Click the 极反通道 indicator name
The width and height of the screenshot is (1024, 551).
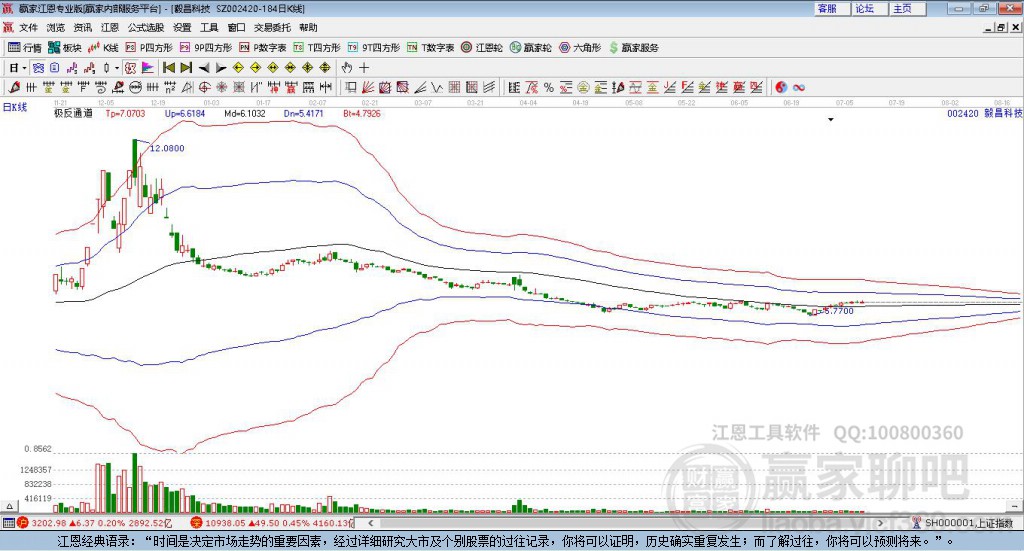tap(73, 113)
